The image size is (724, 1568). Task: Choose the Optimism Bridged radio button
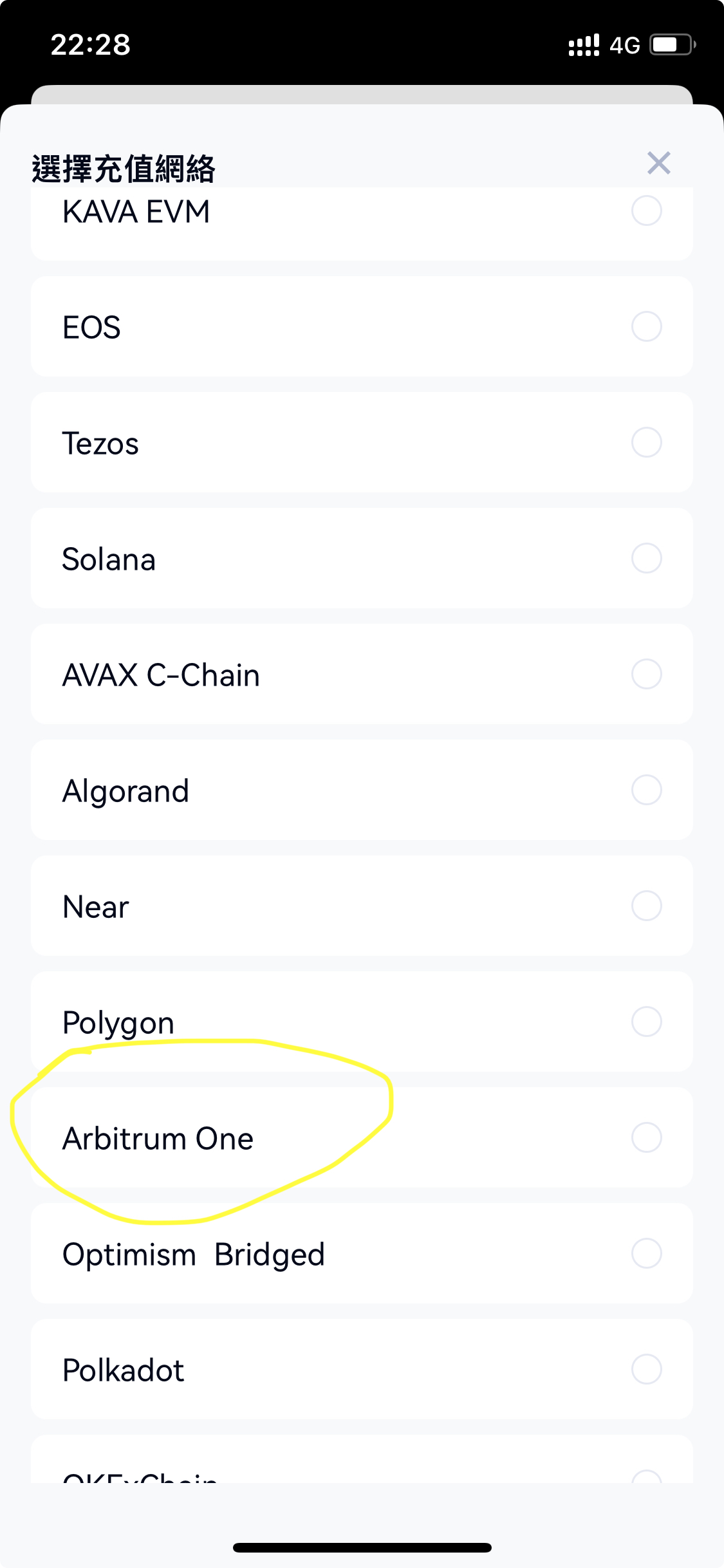pos(646,1254)
